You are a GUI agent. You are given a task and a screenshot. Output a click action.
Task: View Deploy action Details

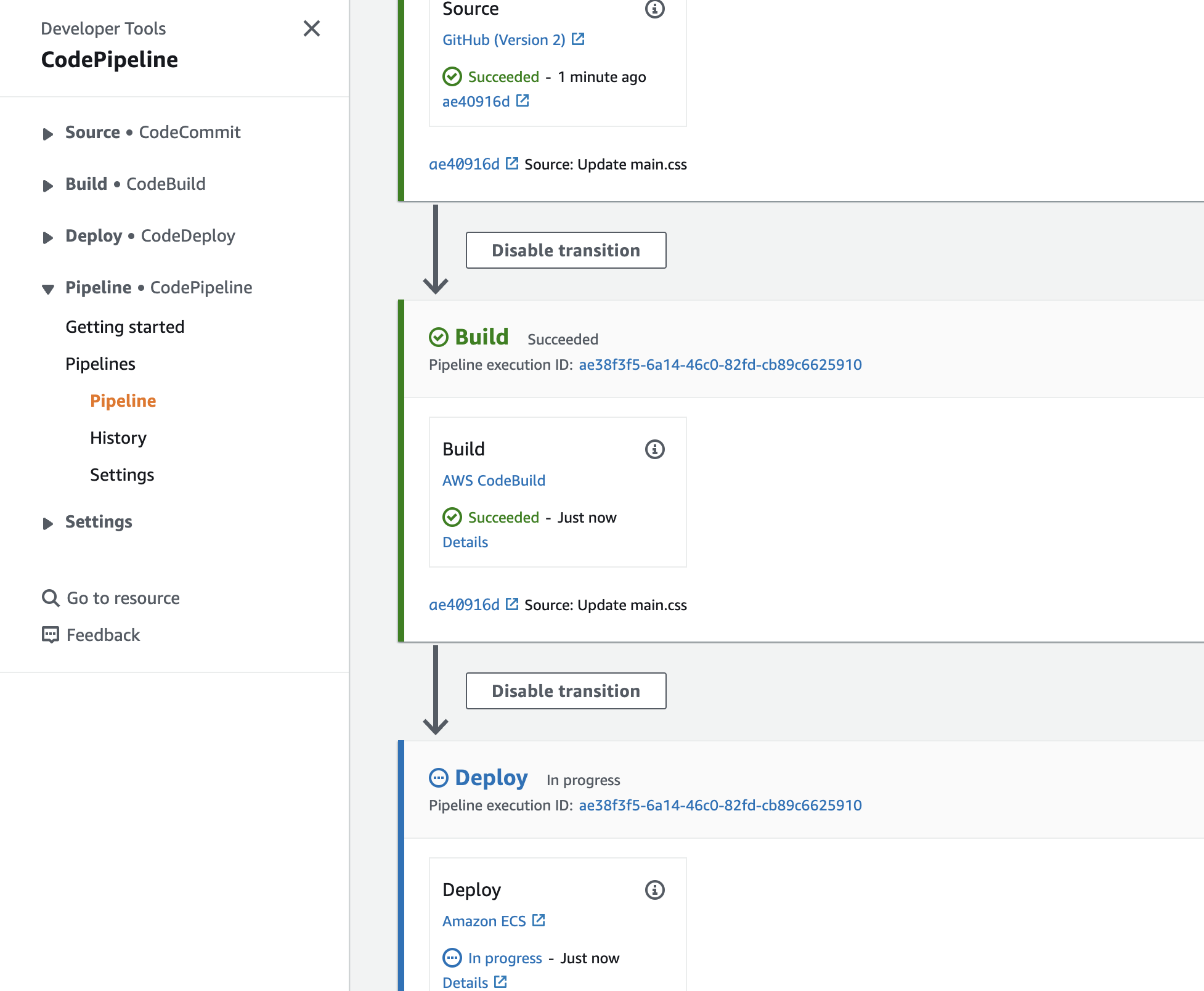465,982
